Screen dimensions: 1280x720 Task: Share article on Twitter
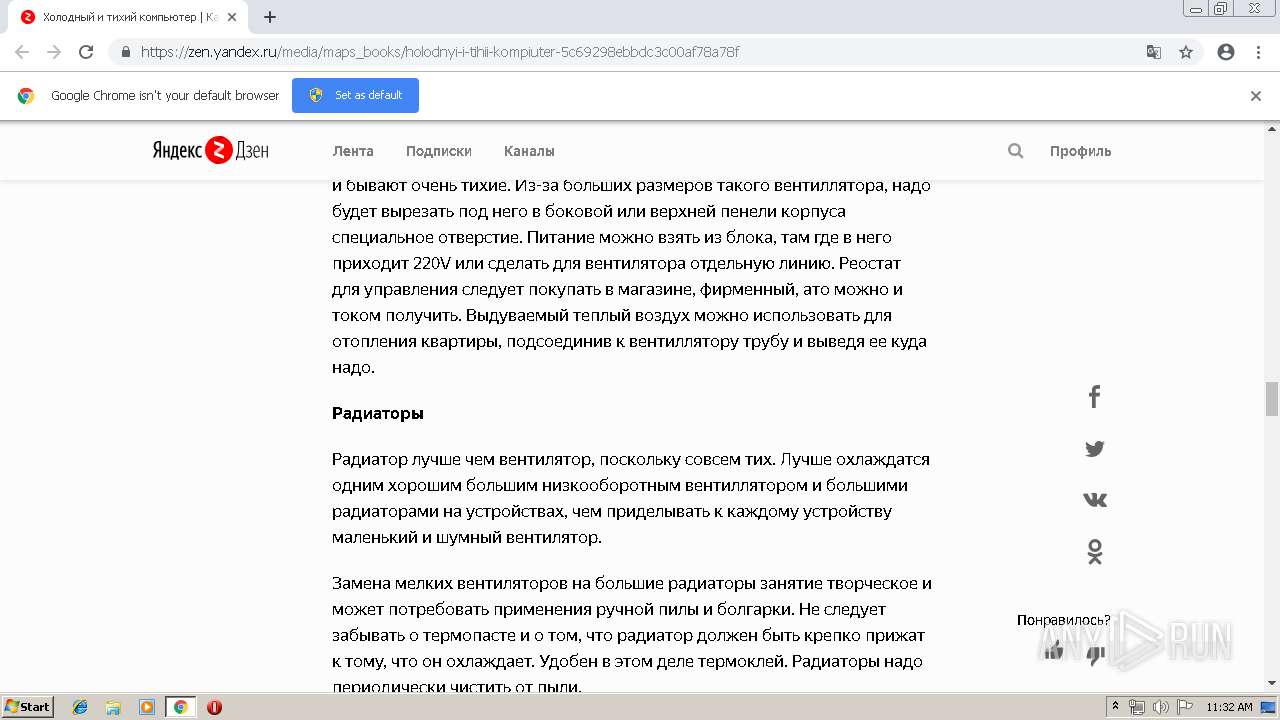click(1094, 449)
